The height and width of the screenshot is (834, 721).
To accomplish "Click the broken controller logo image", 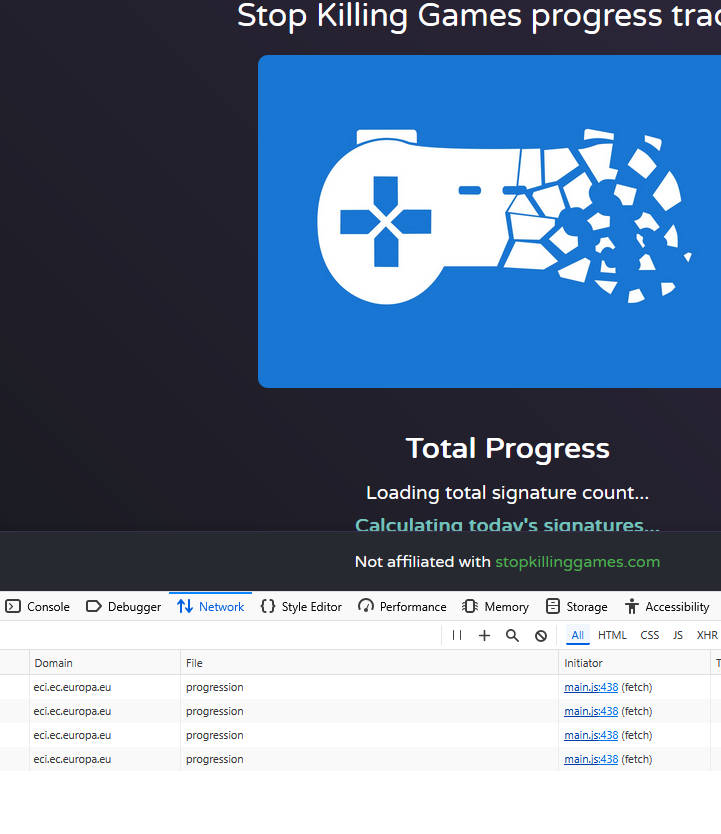I will 489,221.
